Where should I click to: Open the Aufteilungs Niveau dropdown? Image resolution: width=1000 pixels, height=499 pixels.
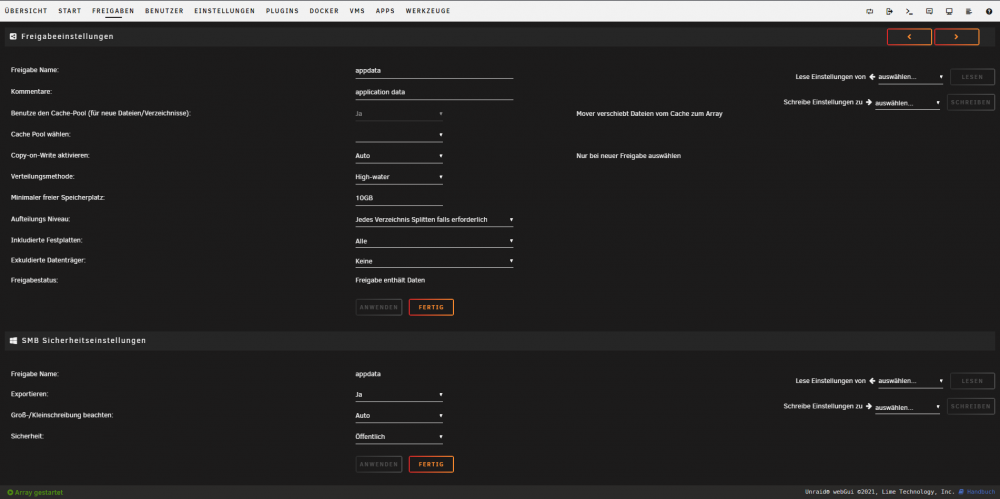(434, 220)
